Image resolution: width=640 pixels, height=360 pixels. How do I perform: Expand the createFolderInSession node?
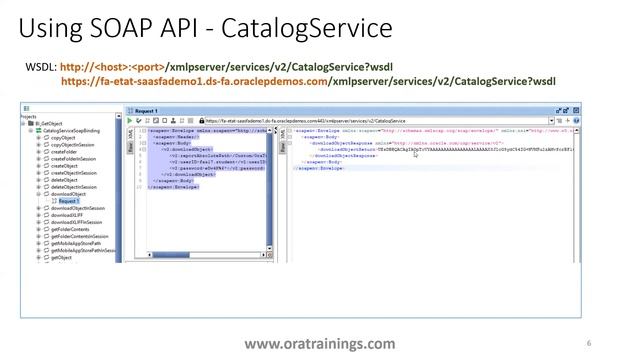coord(39,159)
